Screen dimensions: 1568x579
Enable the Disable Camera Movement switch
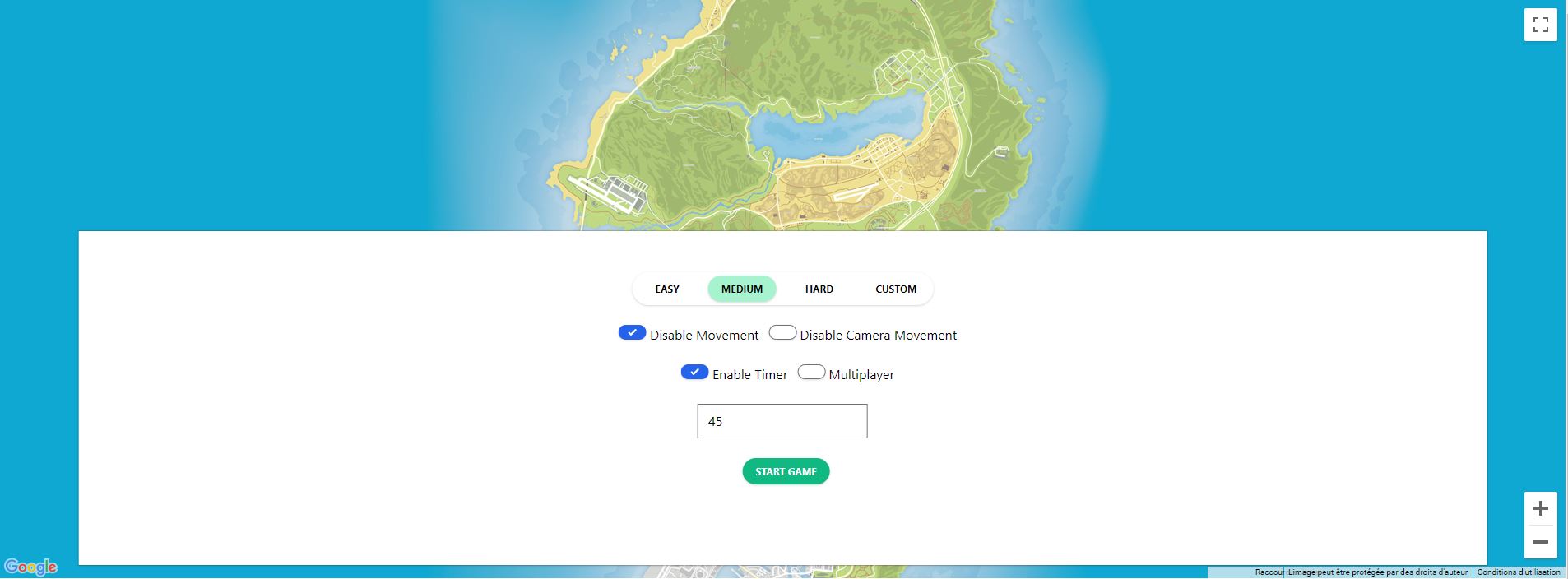coord(782,333)
